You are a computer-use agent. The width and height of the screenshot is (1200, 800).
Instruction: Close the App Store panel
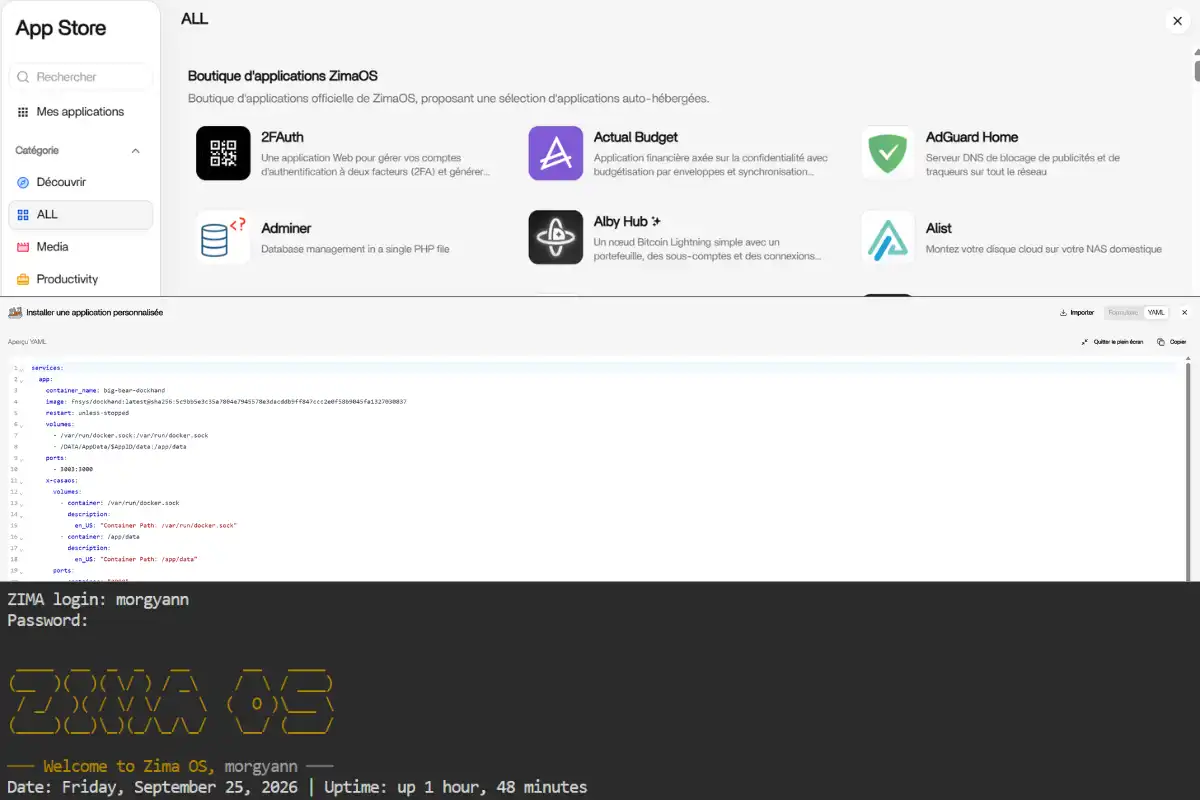pos(1177,21)
